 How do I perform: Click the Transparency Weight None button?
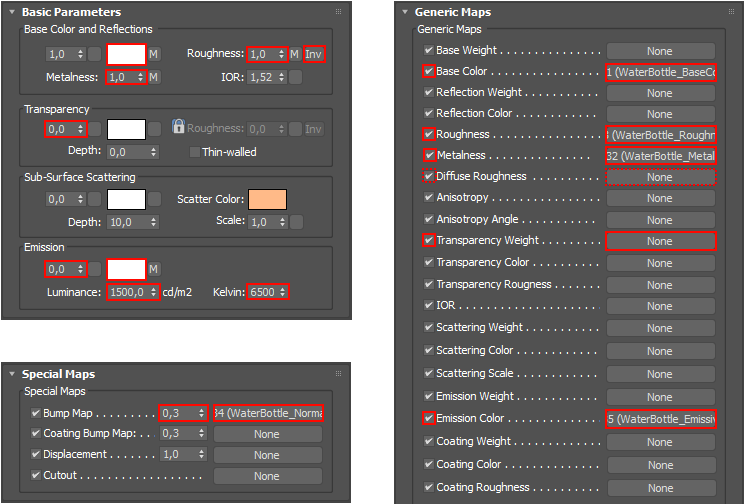[660, 241]
